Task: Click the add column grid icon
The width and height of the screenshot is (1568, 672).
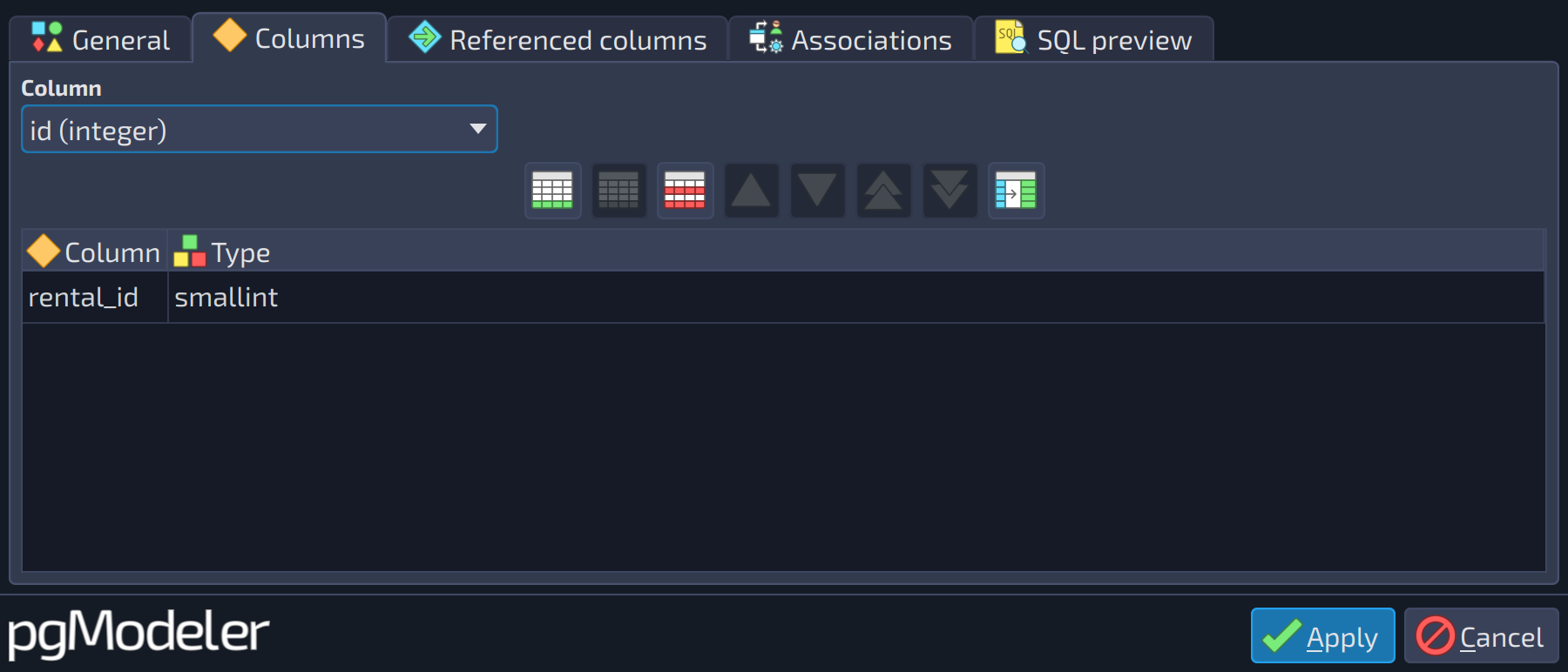Action: point(552,191)
